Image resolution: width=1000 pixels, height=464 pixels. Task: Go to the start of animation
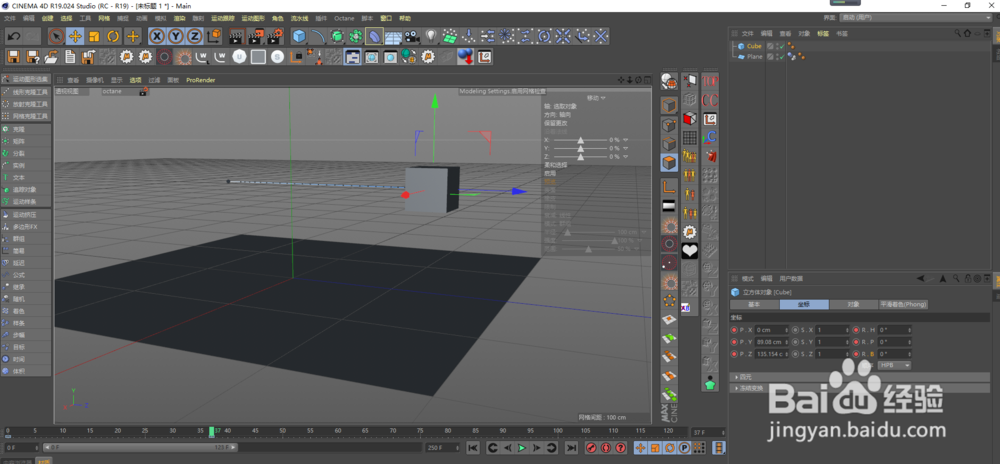(473, 448)
